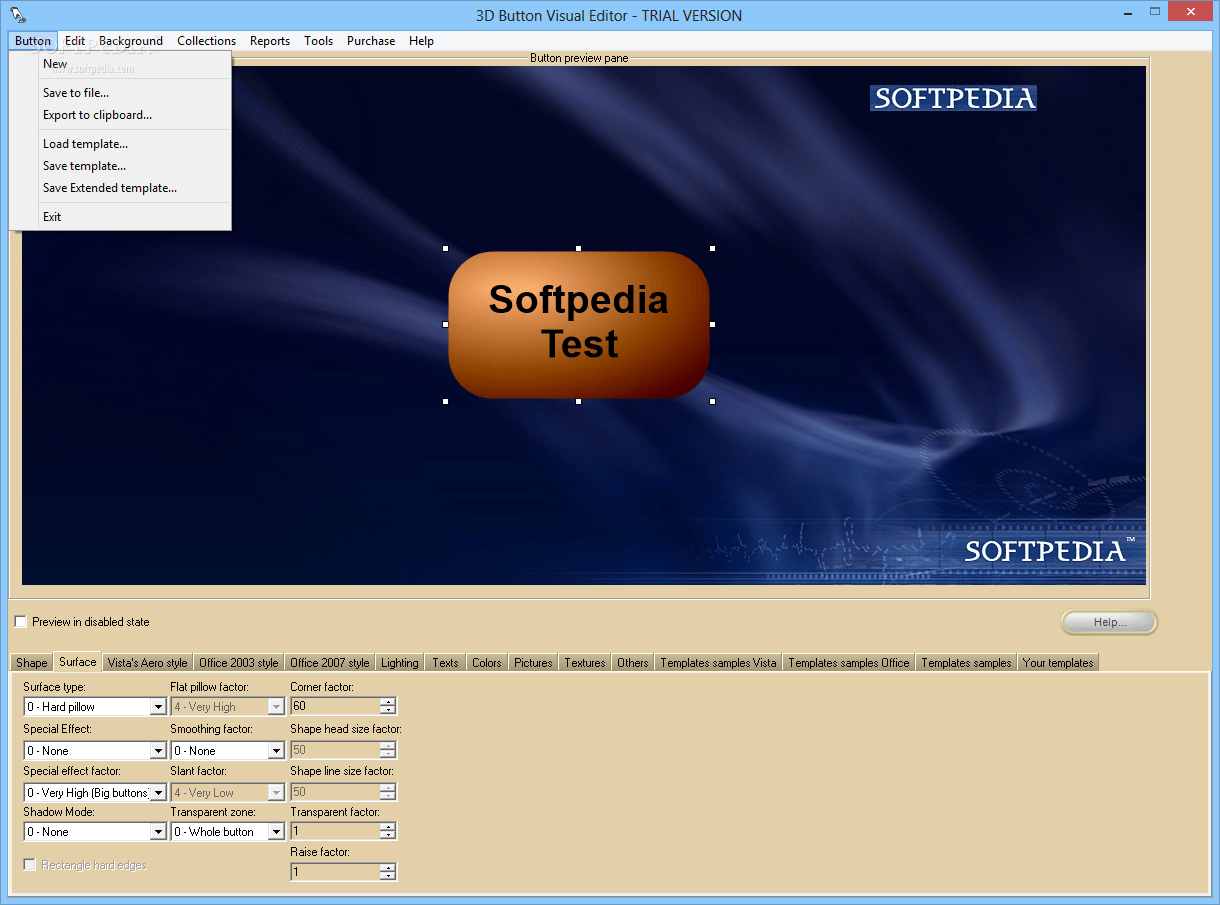Click the top-left selection handle of button
The width and height of the screenshot is (1220, 905).
[x=445, y=248]
